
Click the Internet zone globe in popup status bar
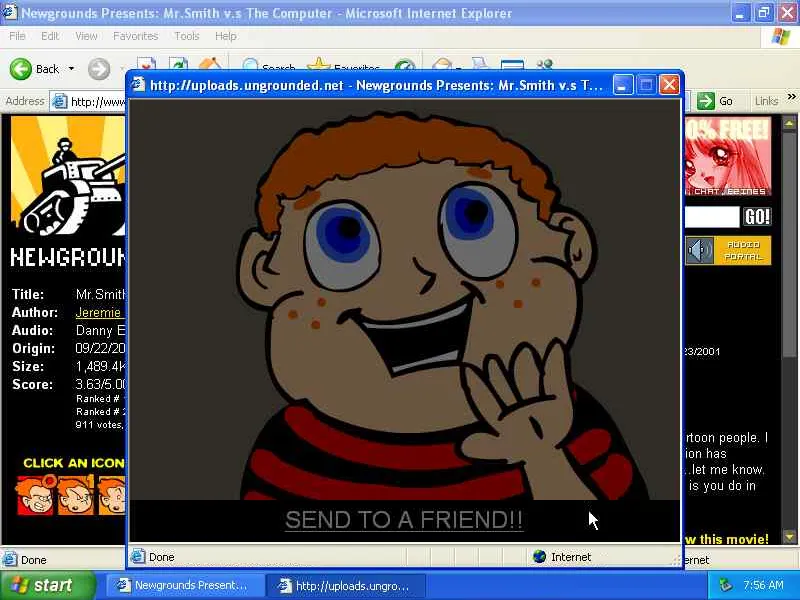point(539,556)
